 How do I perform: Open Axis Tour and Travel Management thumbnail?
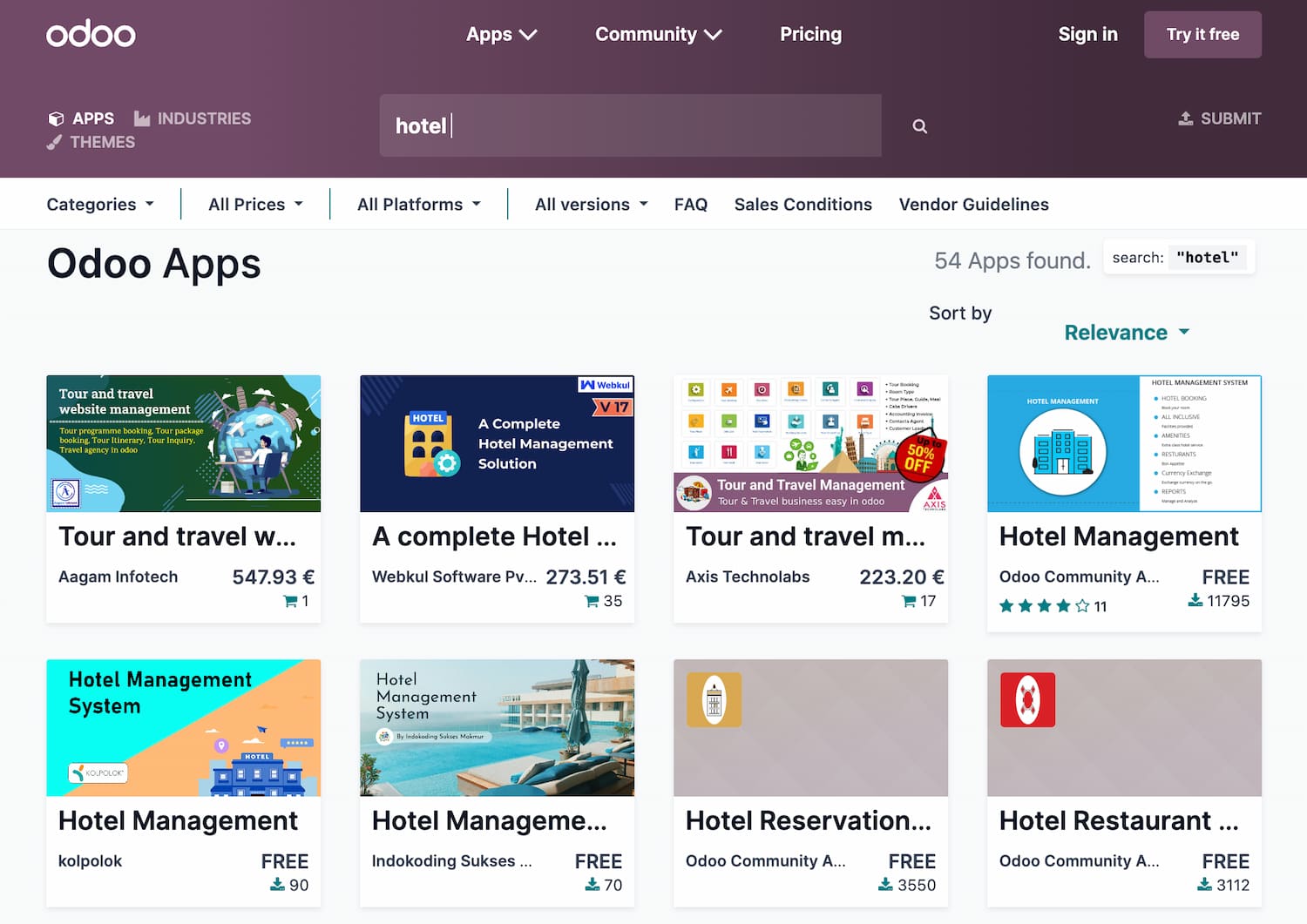[x=811, y=443]
